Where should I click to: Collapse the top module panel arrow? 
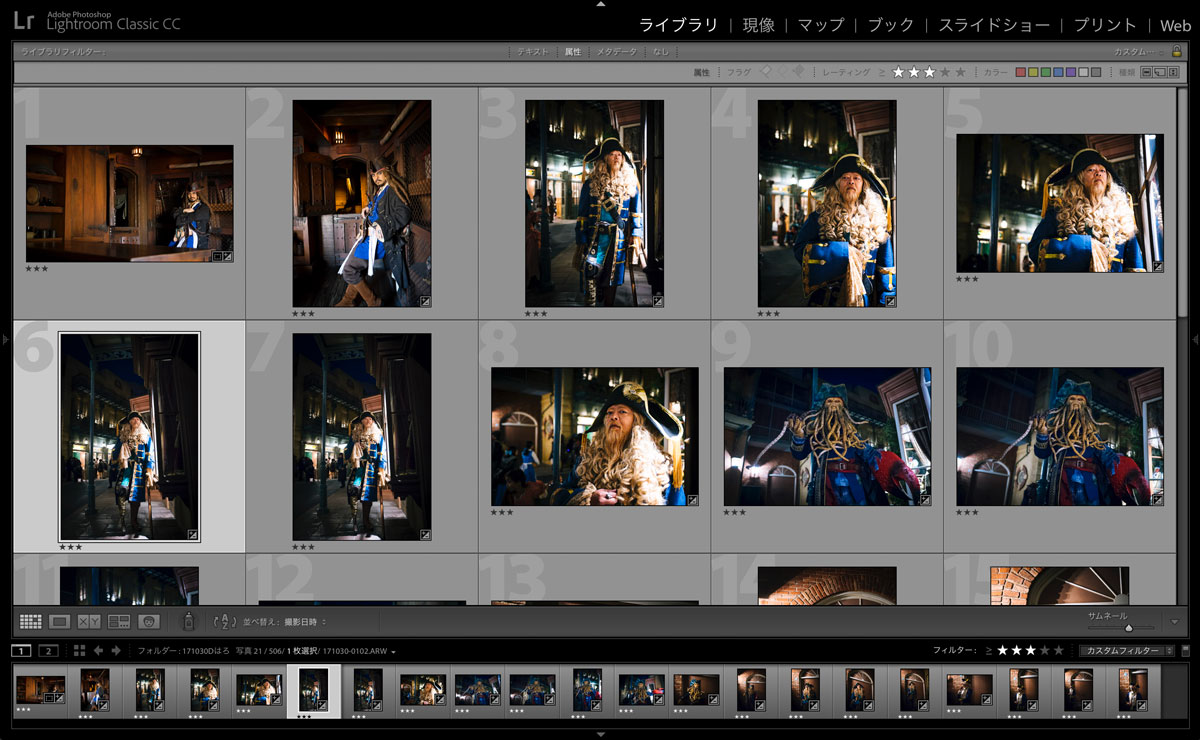[x=600, y=4]
